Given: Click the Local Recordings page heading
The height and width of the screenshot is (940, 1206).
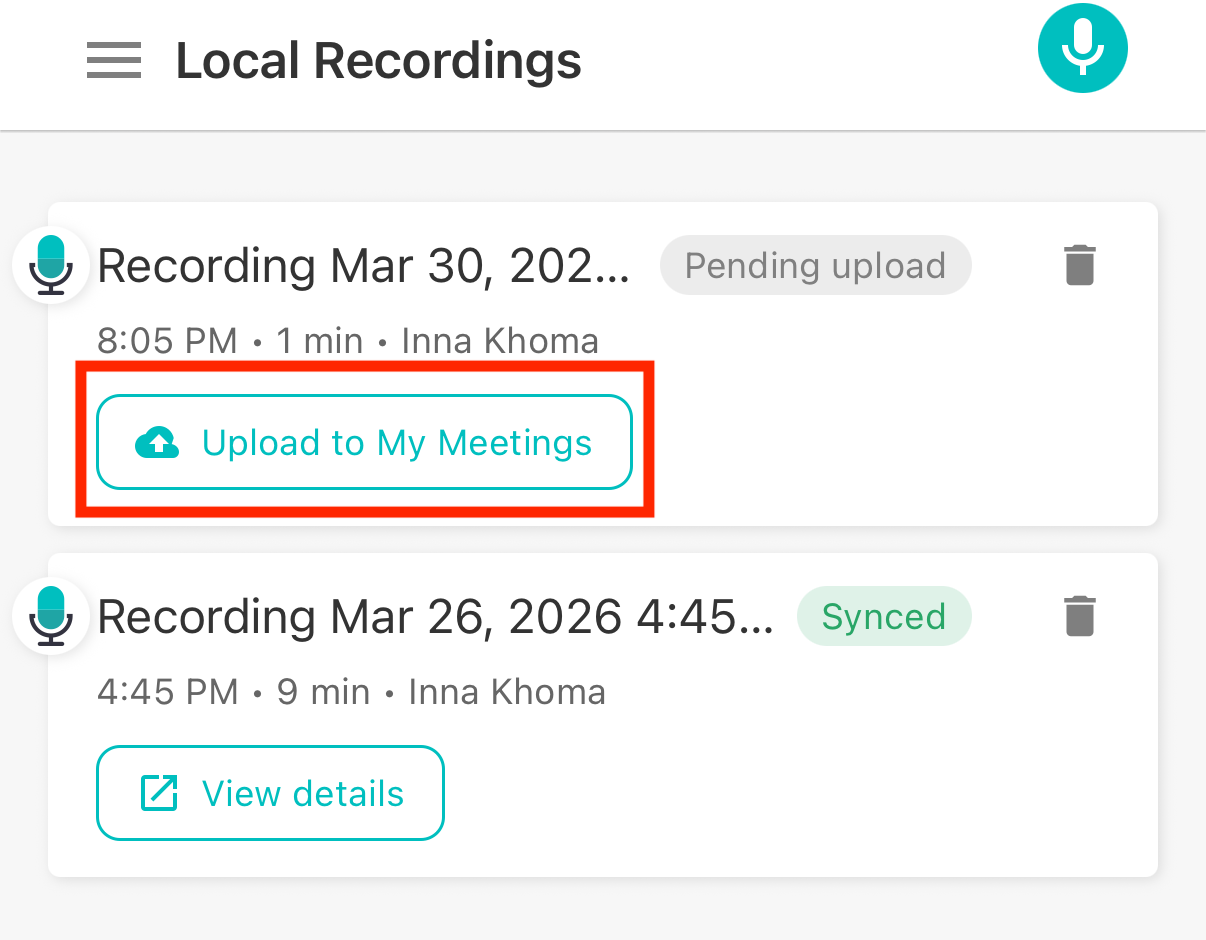Looking at the screenshot, I should coord(378,62).
